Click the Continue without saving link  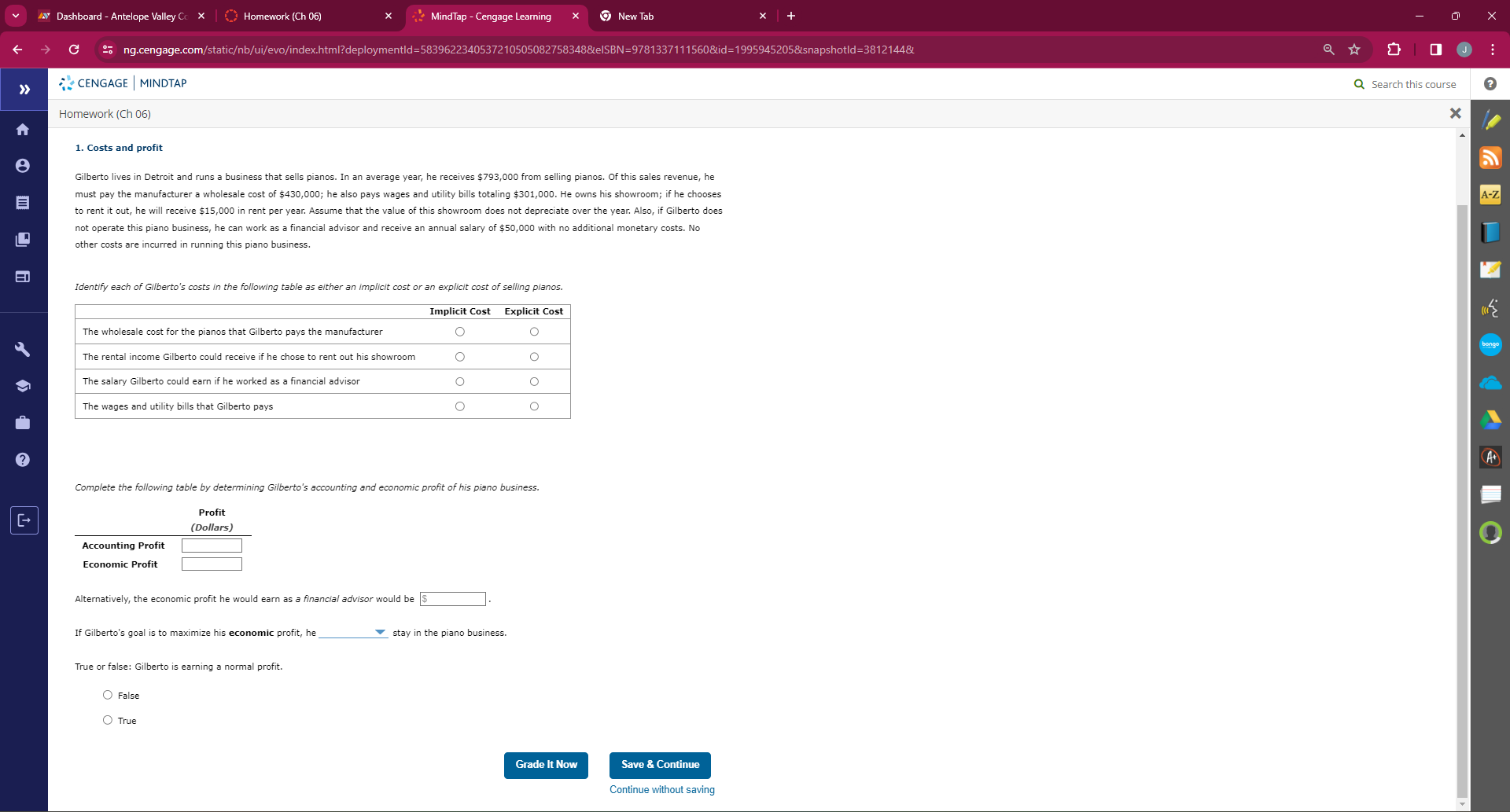pos(661,789)
